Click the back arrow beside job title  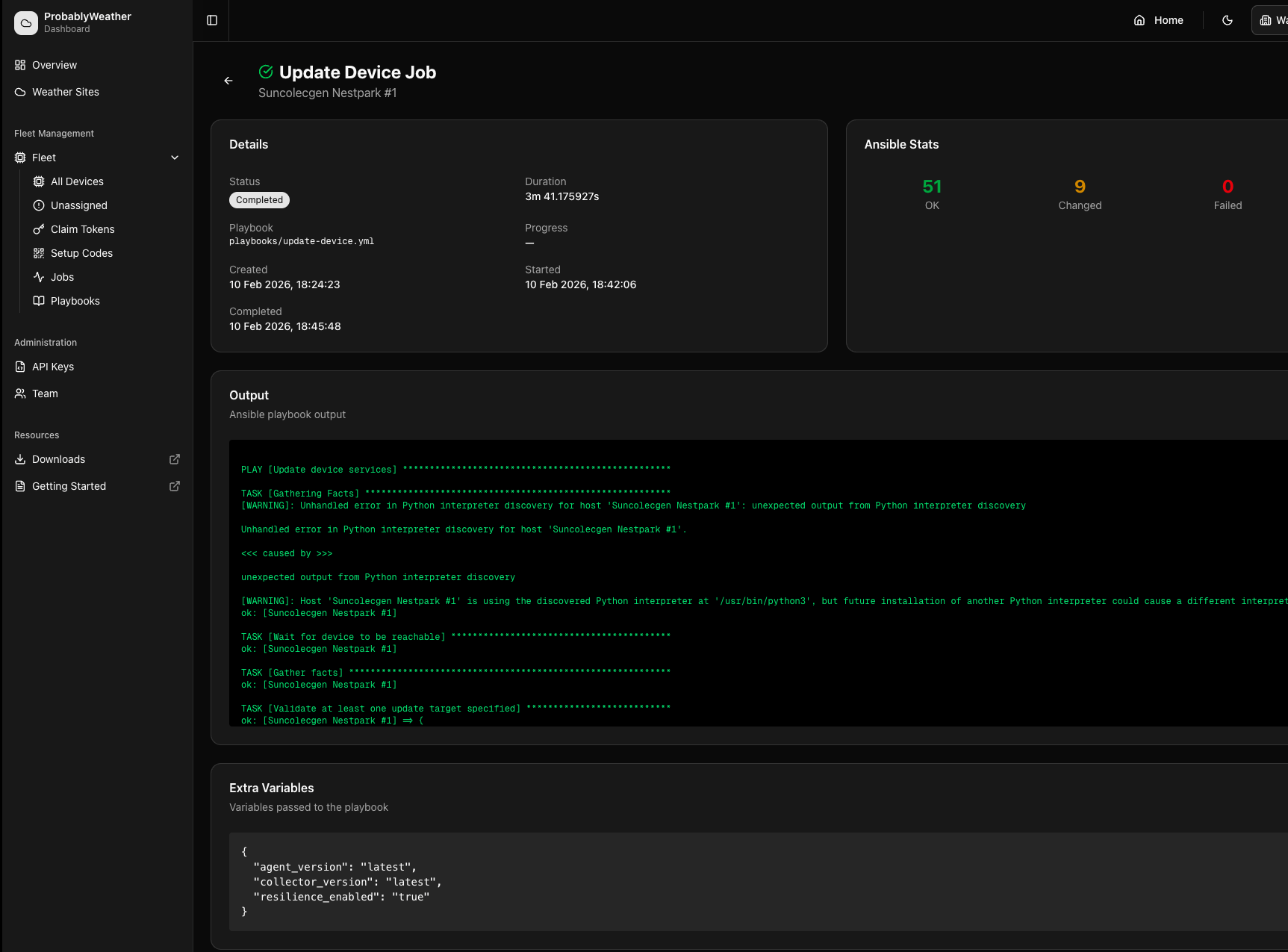click(228, 81)
